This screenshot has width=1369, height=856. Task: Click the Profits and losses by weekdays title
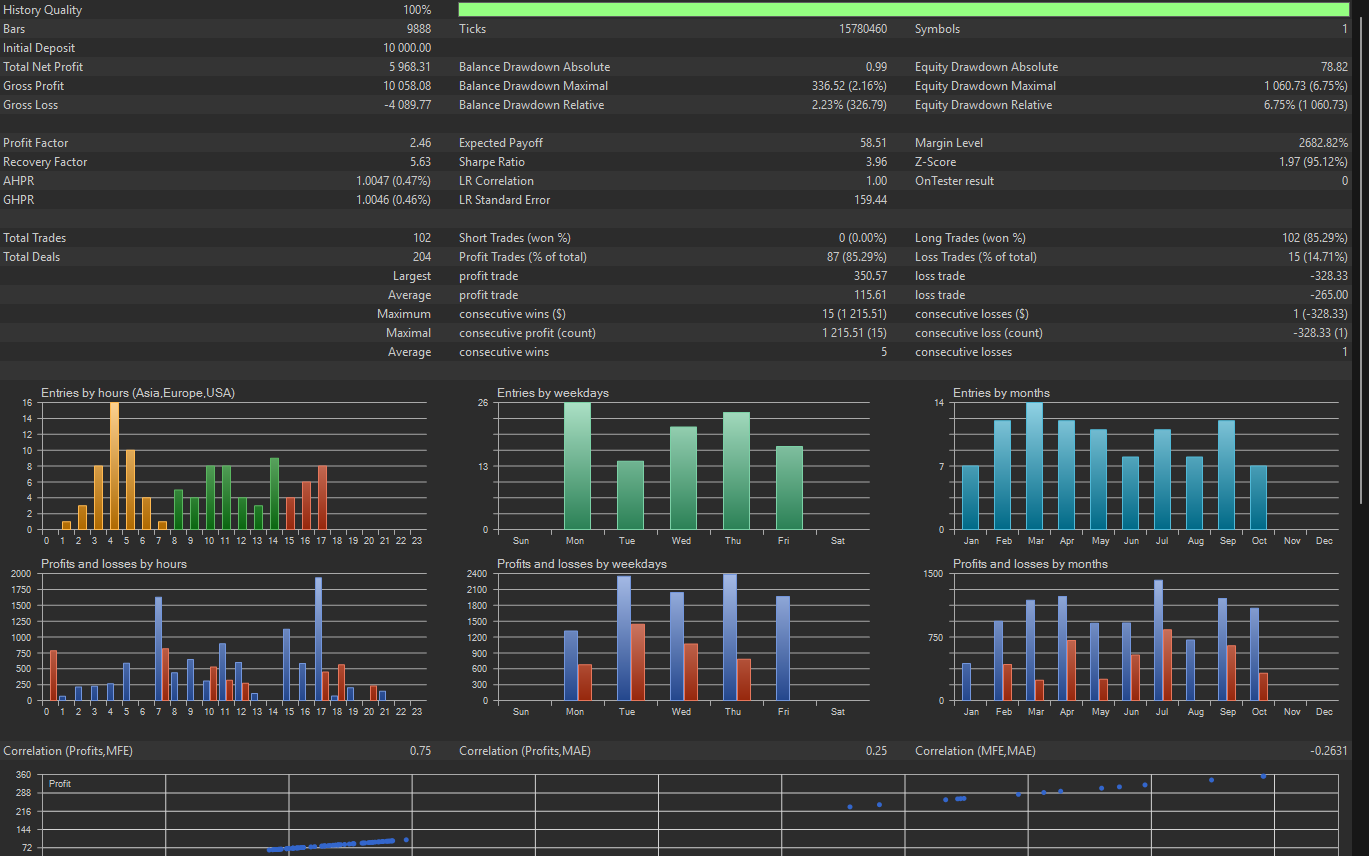pyautogui.click(x=582, y=564)
